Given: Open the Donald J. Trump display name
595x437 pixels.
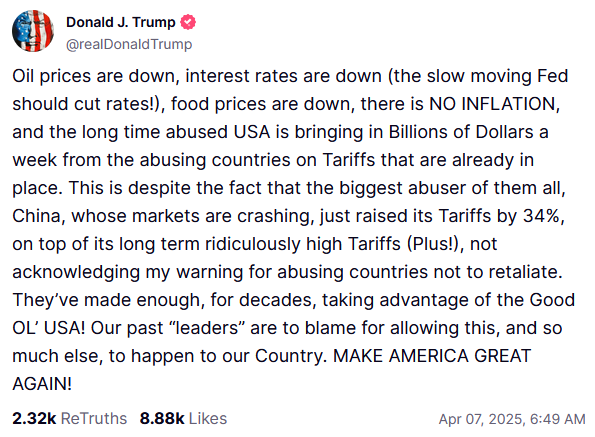Looking at the screenshot, I should [121, 22].
